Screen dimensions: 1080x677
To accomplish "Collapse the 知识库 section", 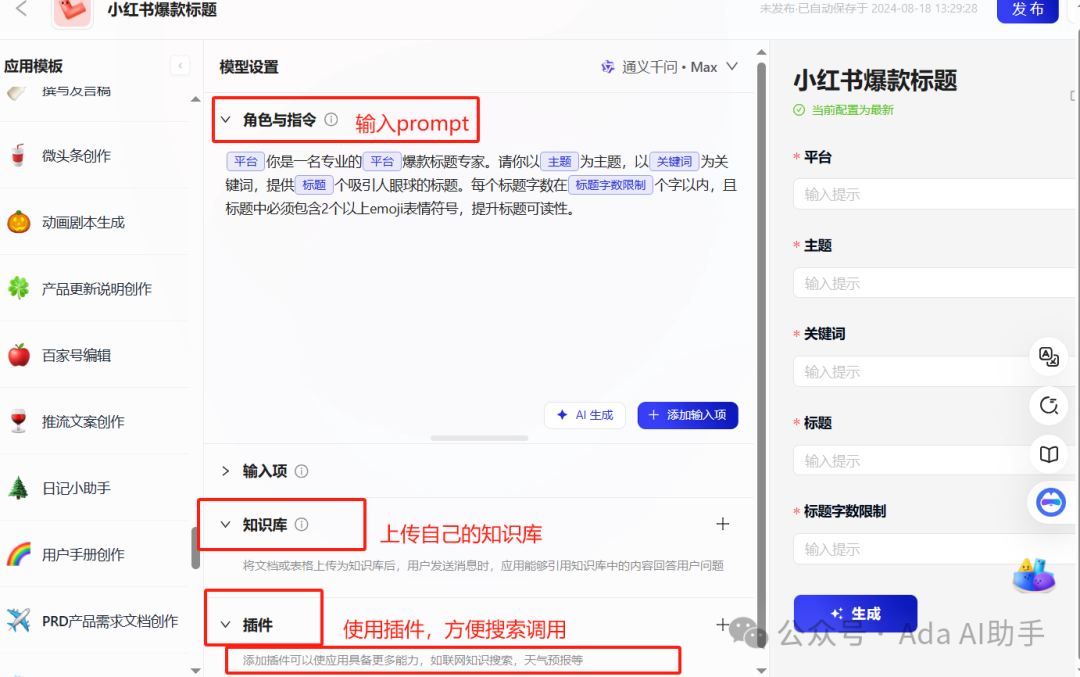I will (226, 523).
